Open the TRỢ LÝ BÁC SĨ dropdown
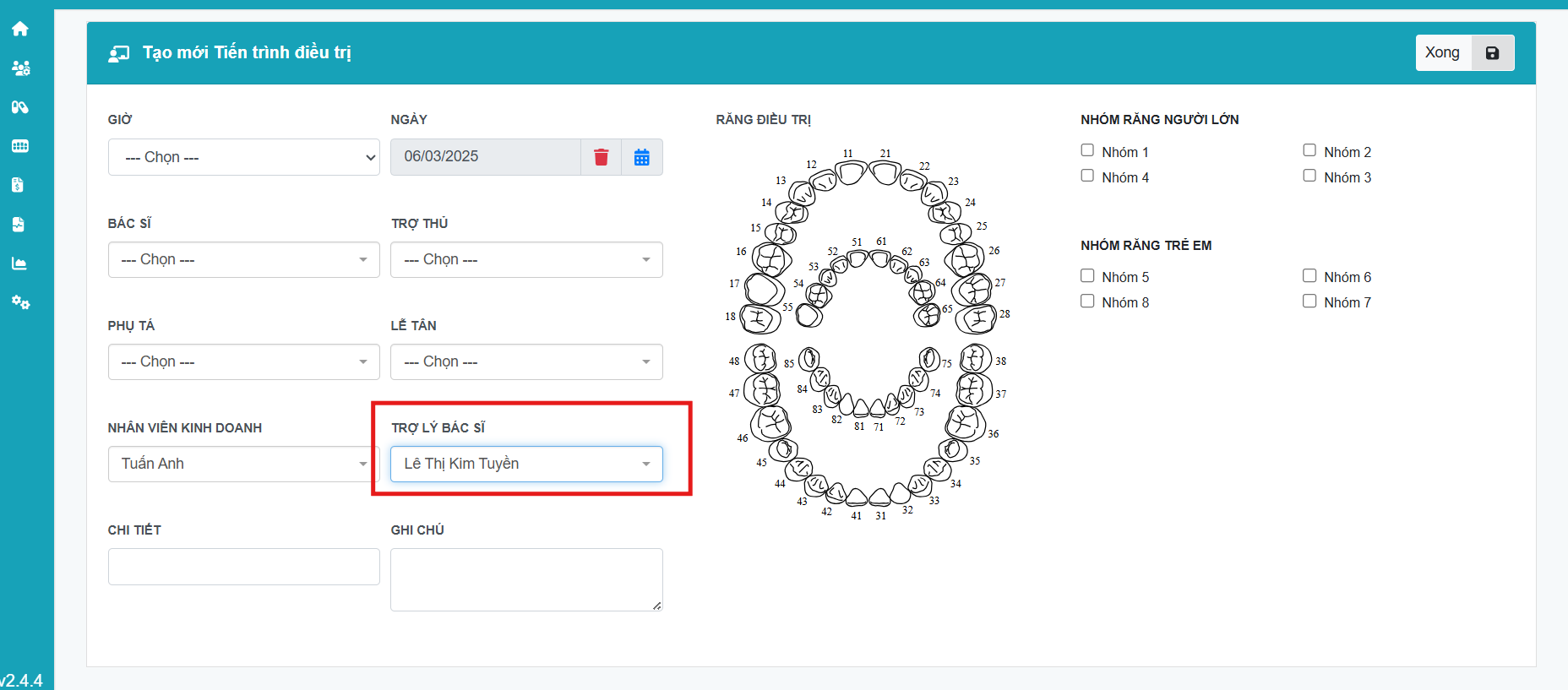 (x=525, y=464)
